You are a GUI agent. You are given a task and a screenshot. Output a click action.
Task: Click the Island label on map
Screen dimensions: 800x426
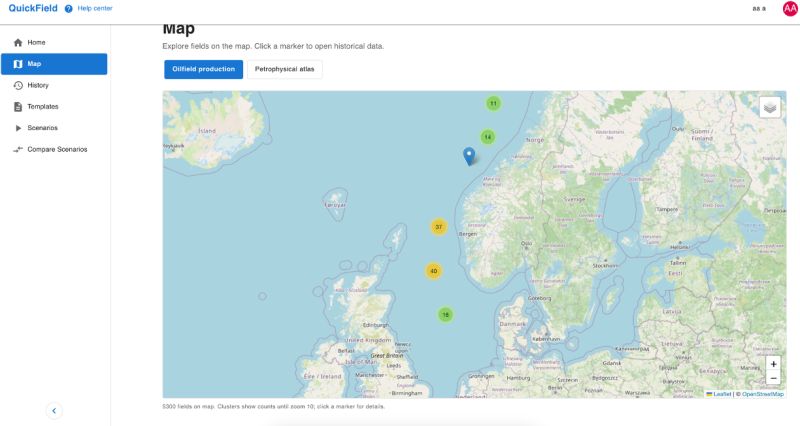tap(207, 131)
